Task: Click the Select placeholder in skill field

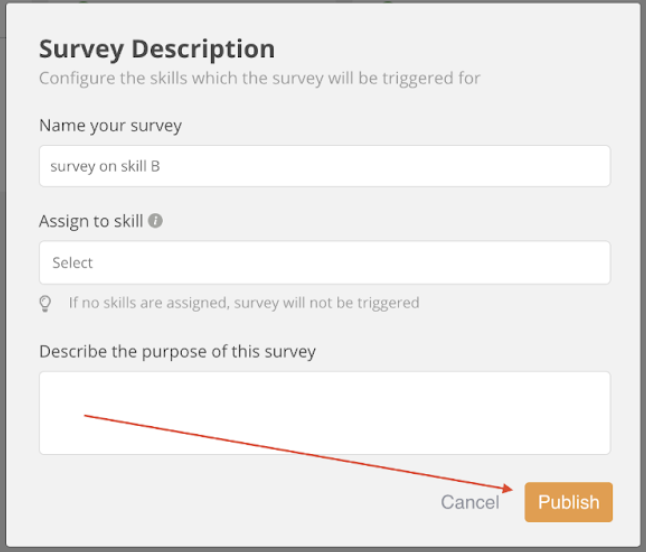Action: [73, 263]
